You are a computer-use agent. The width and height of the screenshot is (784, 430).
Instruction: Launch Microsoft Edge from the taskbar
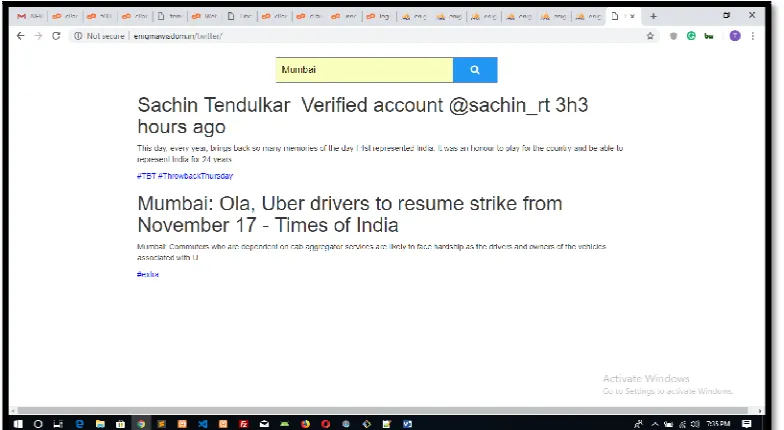point(80,424)
